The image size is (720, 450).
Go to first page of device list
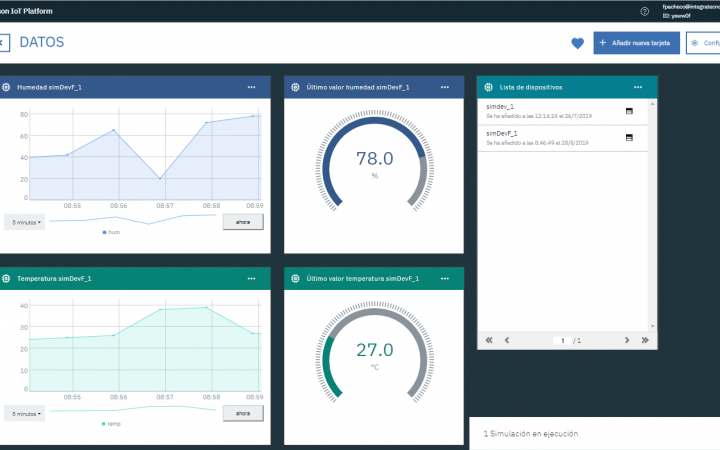(489, 340)
